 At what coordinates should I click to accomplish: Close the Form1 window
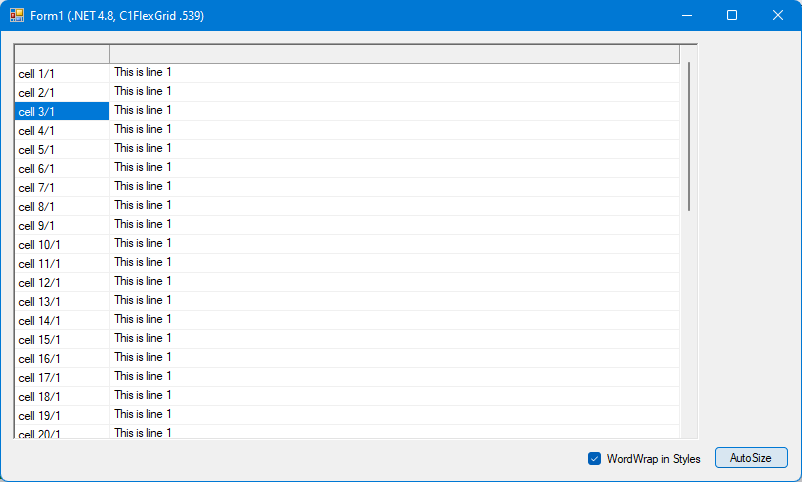(777, 15)
